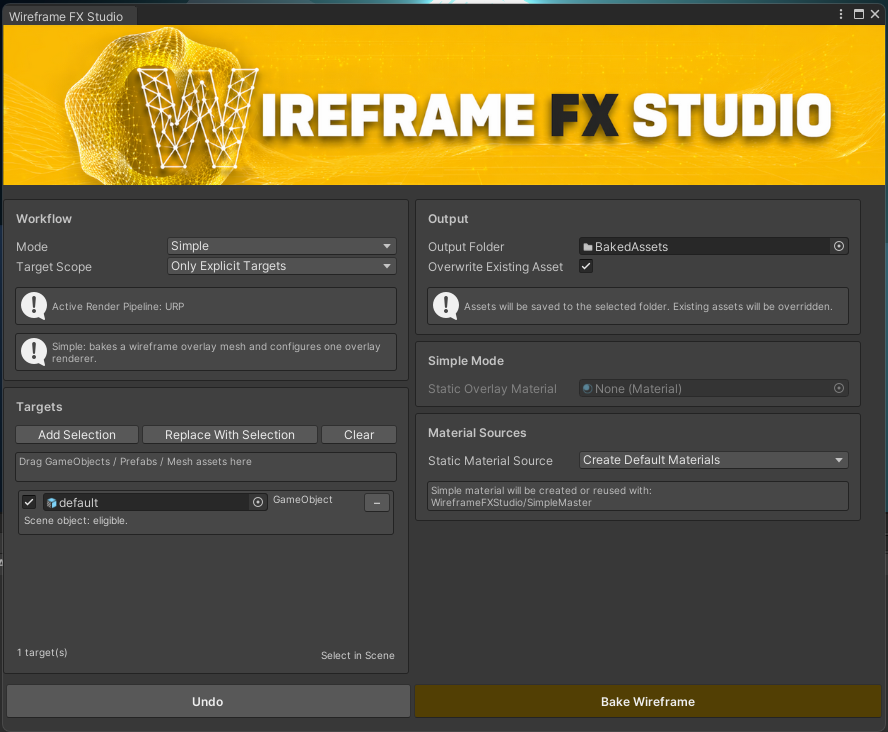Click the Mode label

point(32,247)
